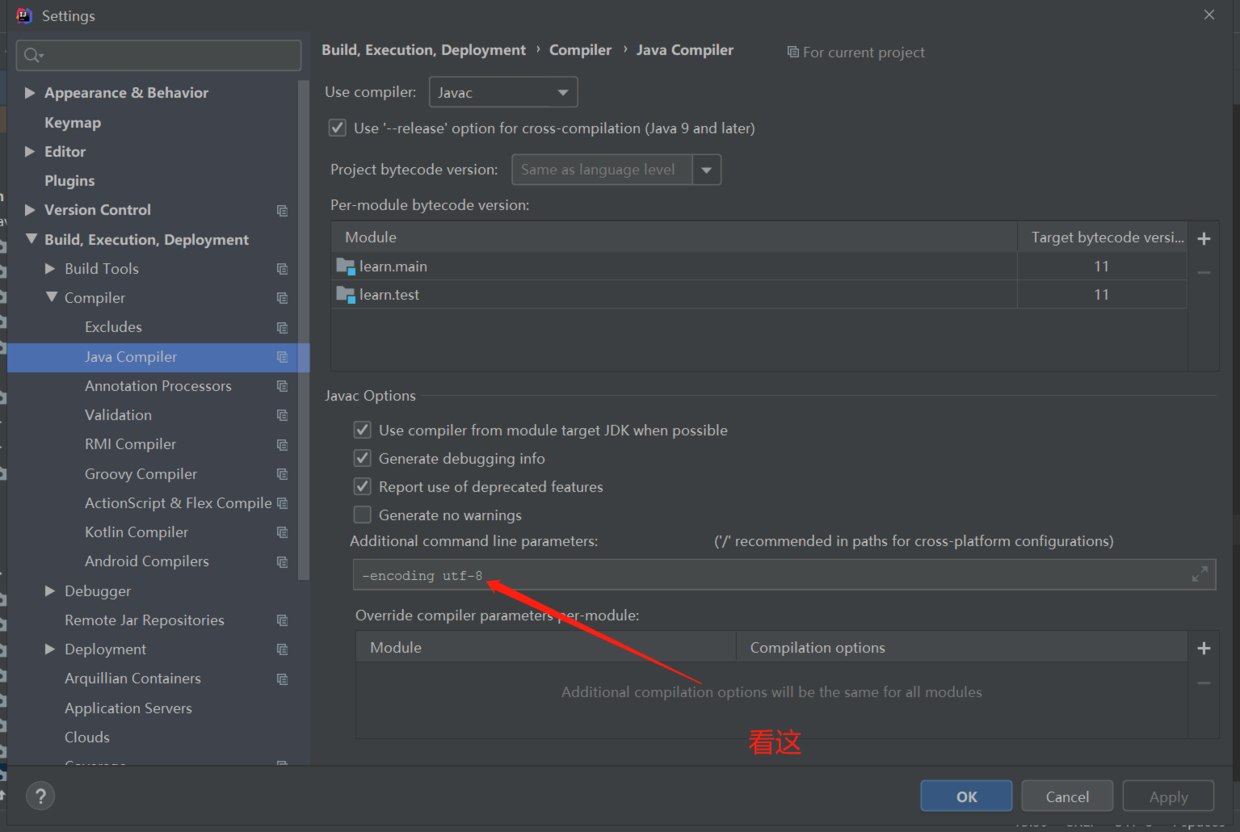Click additional command line parameters field
Viewport: 1240px width, 832px height.
pyautogui.click(x=785, y=574)
